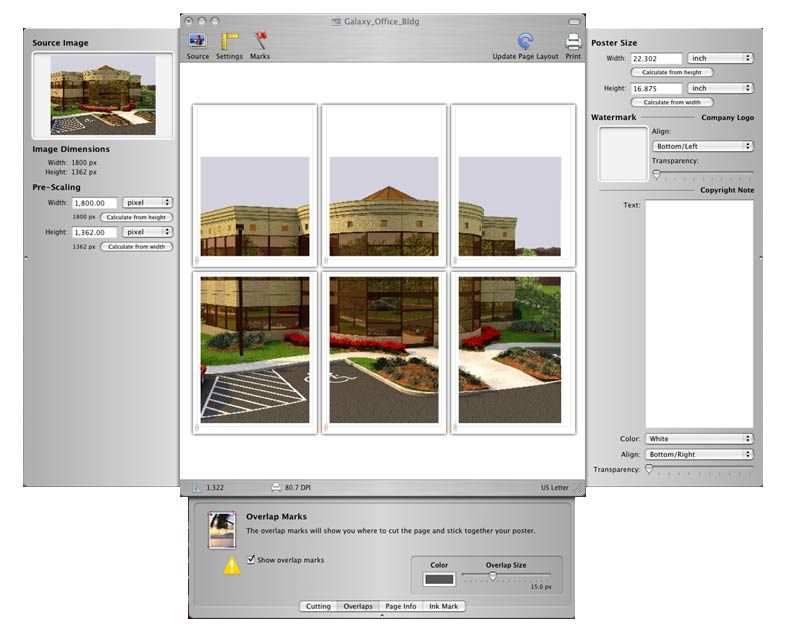Select the top-middle poster page with roof
The image size is (800, 640).
coord(384,186)
